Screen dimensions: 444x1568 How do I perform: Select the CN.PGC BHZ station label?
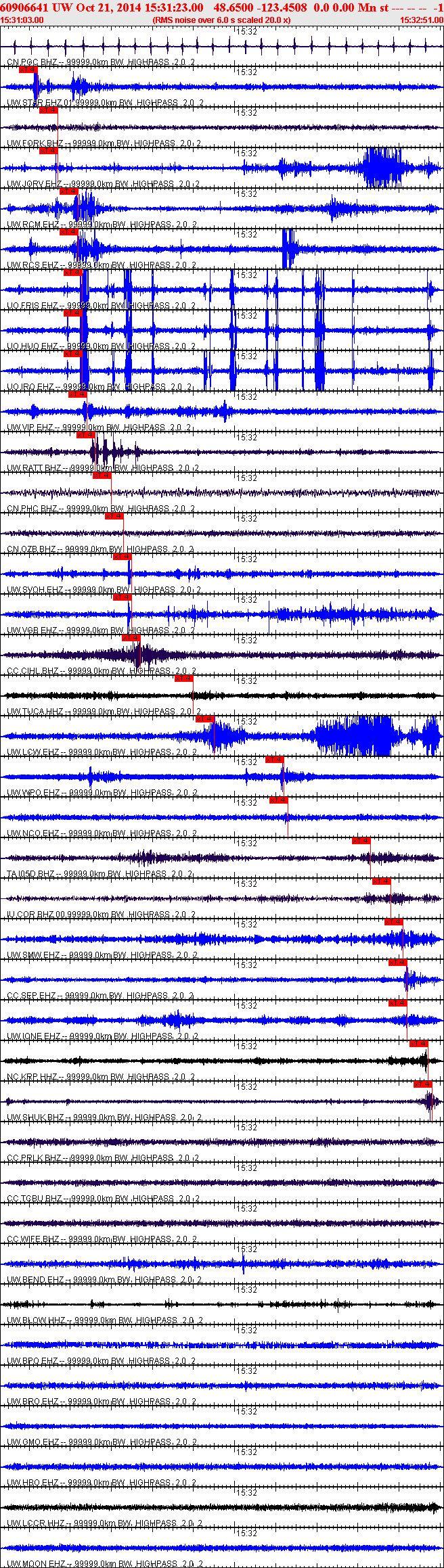(32, 62)
